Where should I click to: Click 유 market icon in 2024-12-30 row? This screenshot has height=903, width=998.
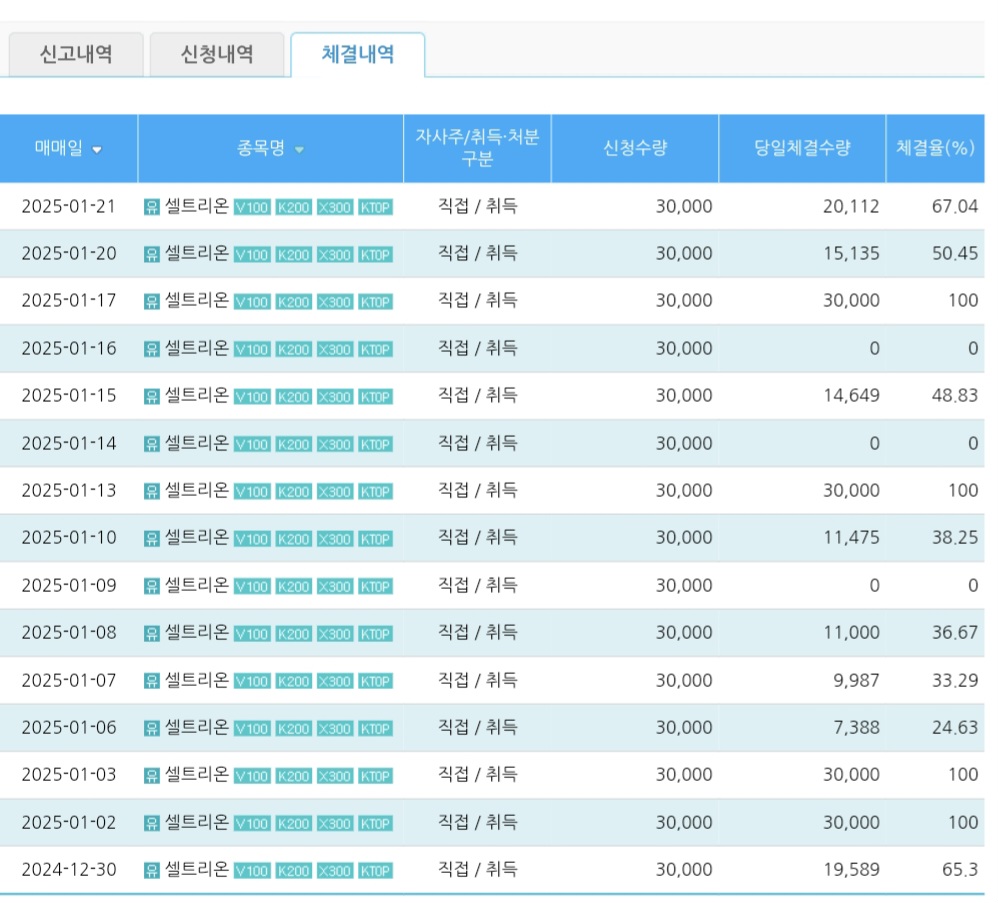click(151, 871)
